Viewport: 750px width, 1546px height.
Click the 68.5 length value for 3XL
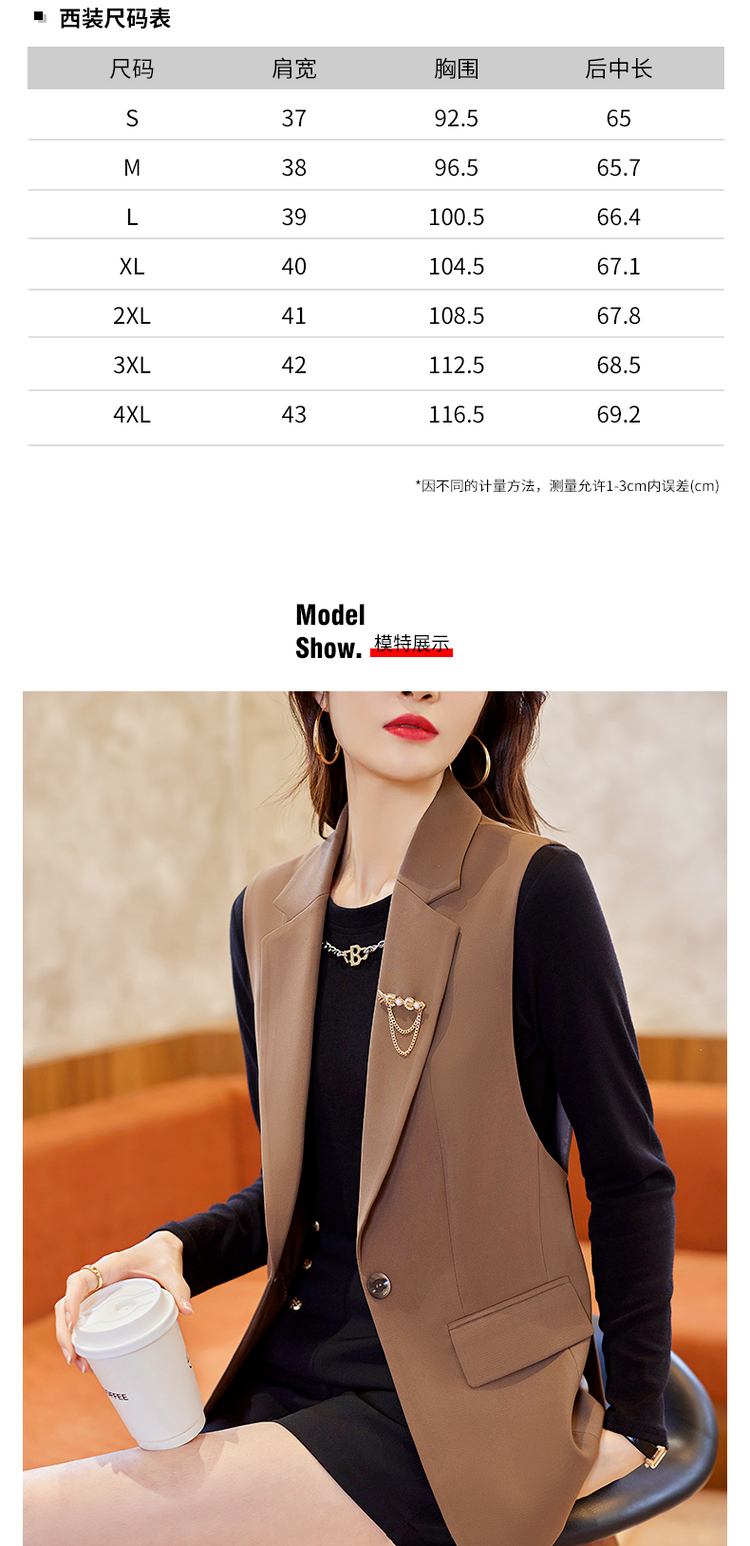(618, 365)
